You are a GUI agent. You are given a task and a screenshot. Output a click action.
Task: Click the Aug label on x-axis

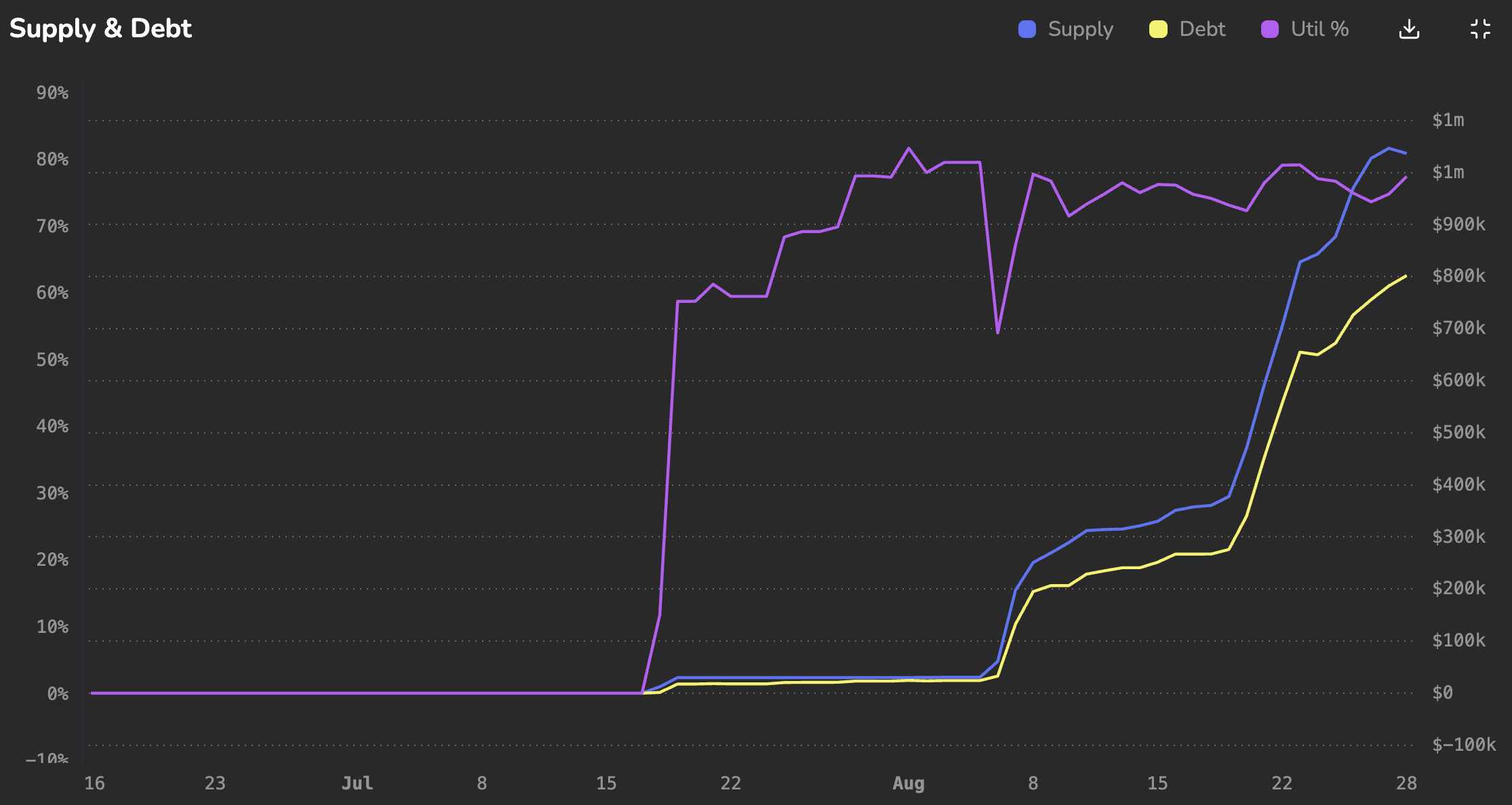click(x=908, y=783)
